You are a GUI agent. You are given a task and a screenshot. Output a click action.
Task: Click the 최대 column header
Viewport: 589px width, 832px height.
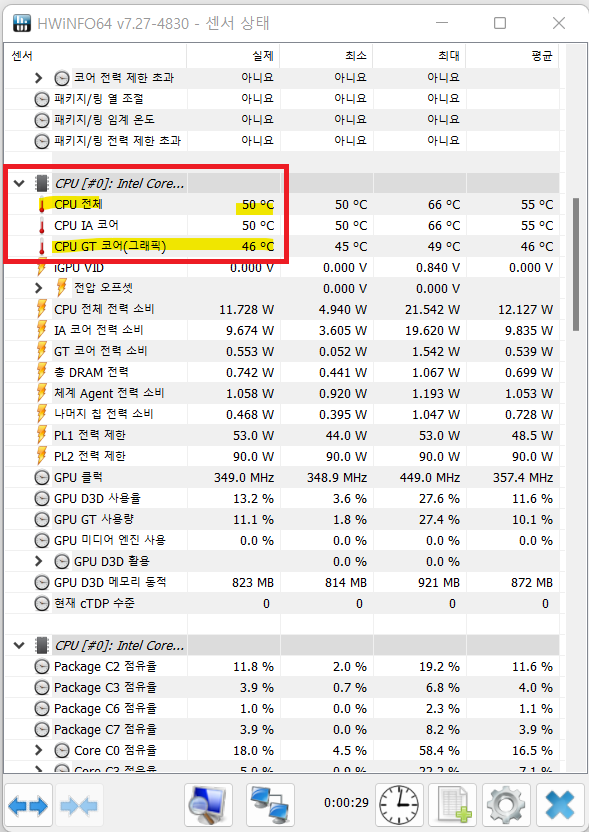(419, 55)
